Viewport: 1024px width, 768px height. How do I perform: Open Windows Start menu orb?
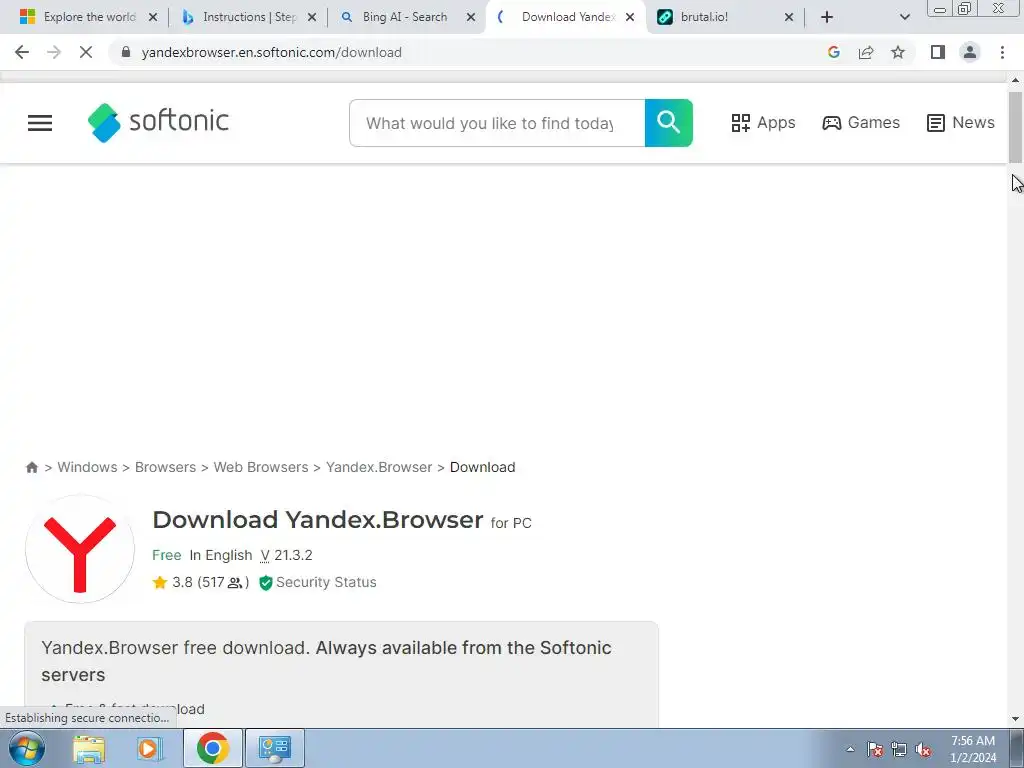[27, 748]
